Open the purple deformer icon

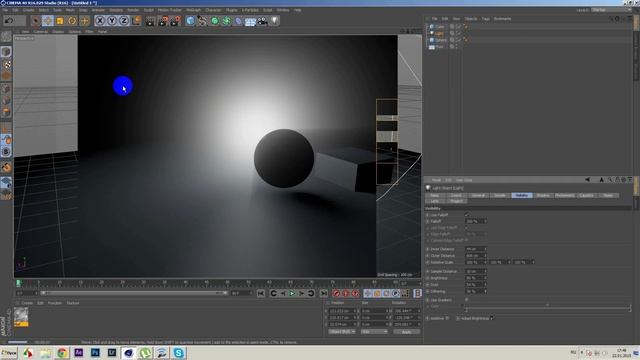point(238,21)
